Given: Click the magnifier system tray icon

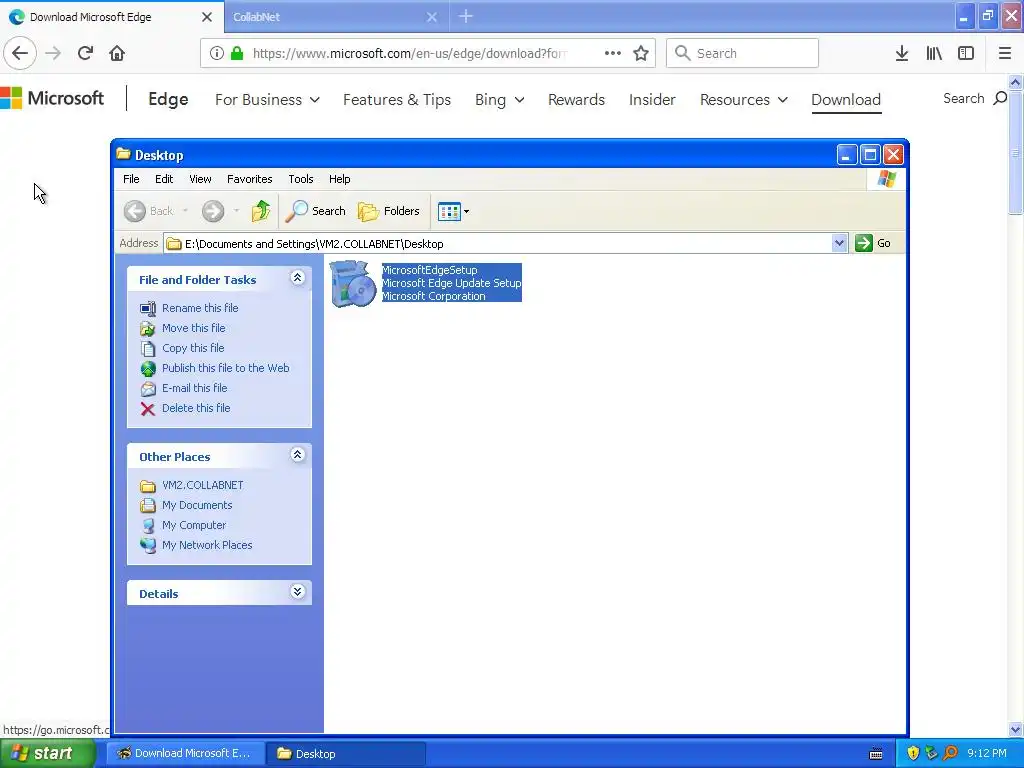Looking at the screenshot, I should 950,753.
